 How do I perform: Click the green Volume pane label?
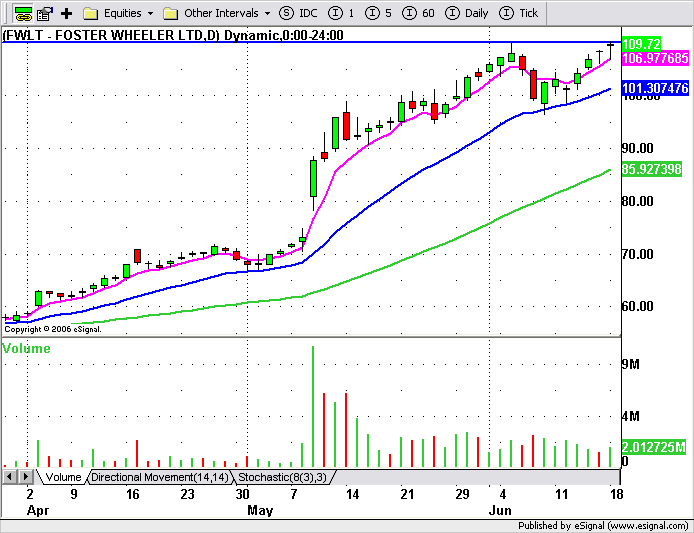coord(26,348)
